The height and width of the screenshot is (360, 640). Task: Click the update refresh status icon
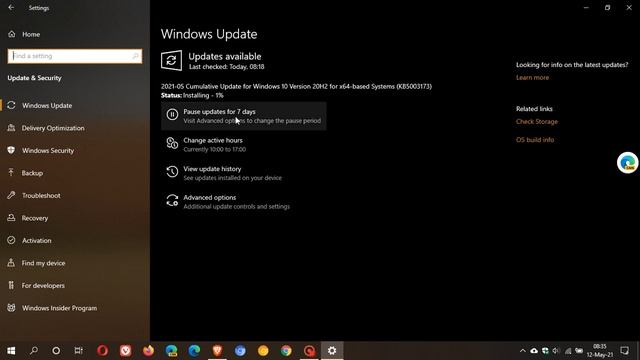coord(171,60)
